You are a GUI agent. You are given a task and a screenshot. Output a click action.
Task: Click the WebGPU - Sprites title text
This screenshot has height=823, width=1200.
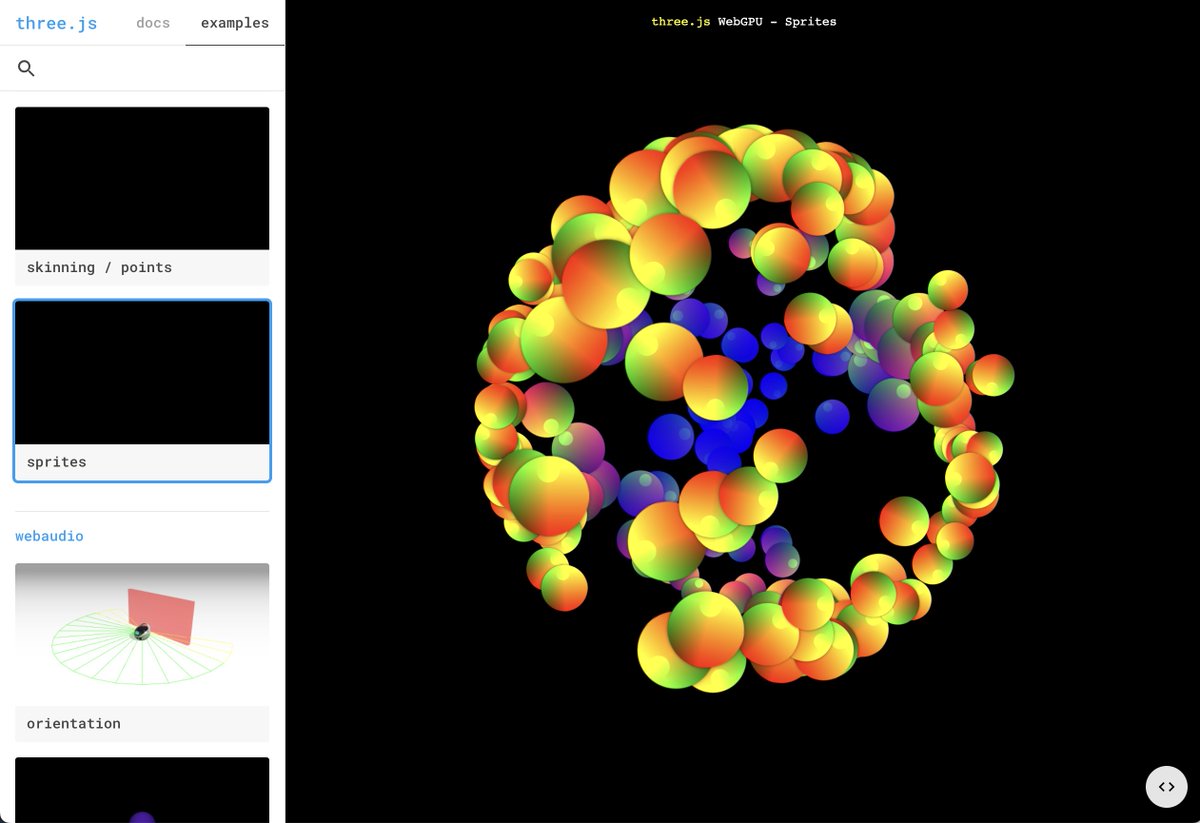pos(777,21)
